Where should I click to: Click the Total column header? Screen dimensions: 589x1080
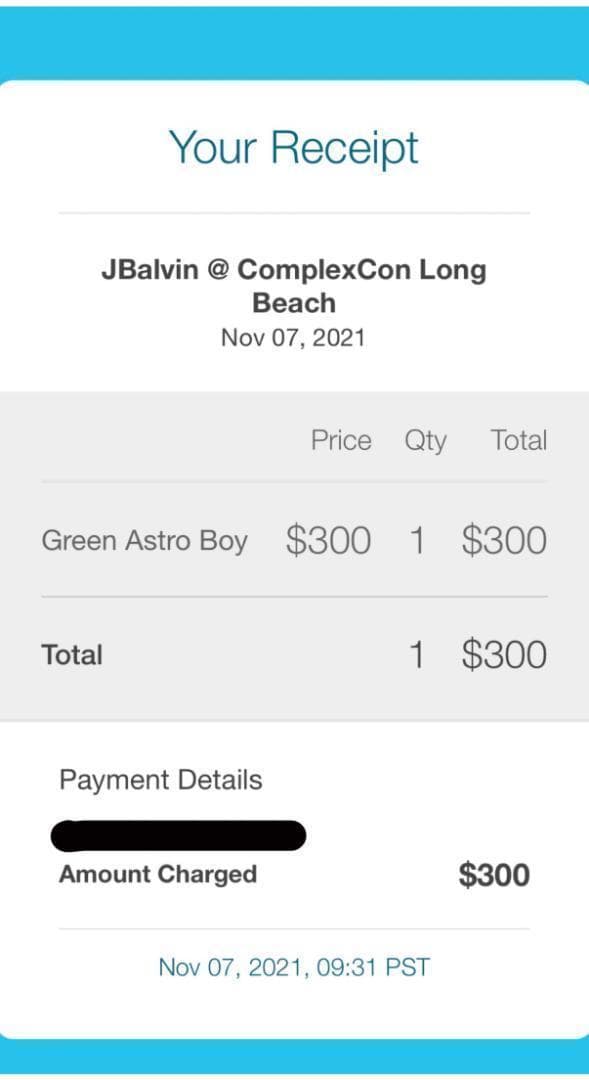(518, 440)
